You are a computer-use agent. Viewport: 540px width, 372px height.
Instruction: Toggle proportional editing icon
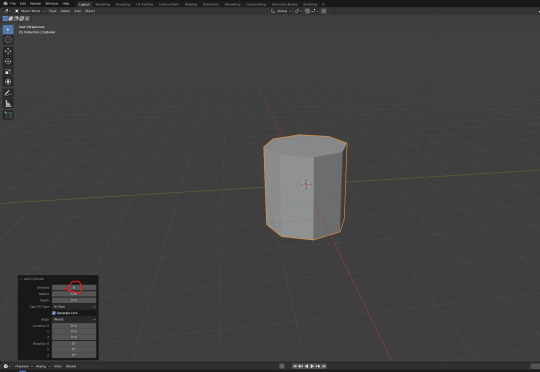324,11
